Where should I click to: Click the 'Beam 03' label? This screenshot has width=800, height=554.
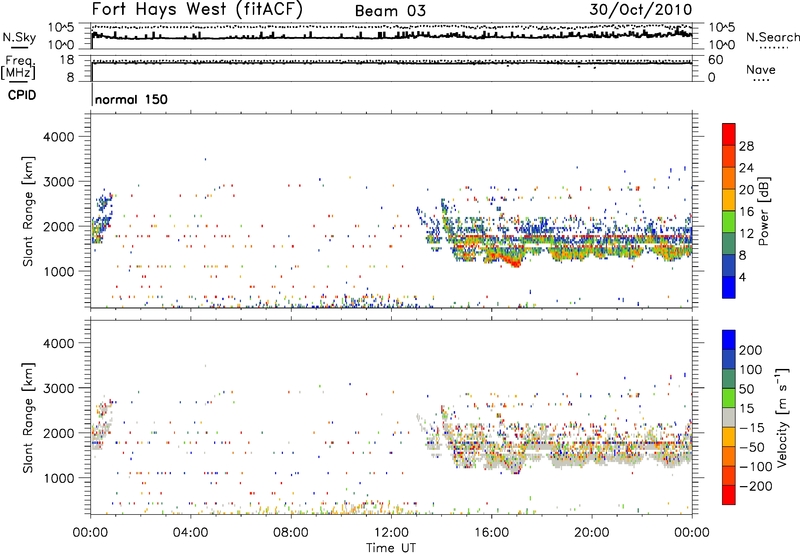[x=390, y=11]
